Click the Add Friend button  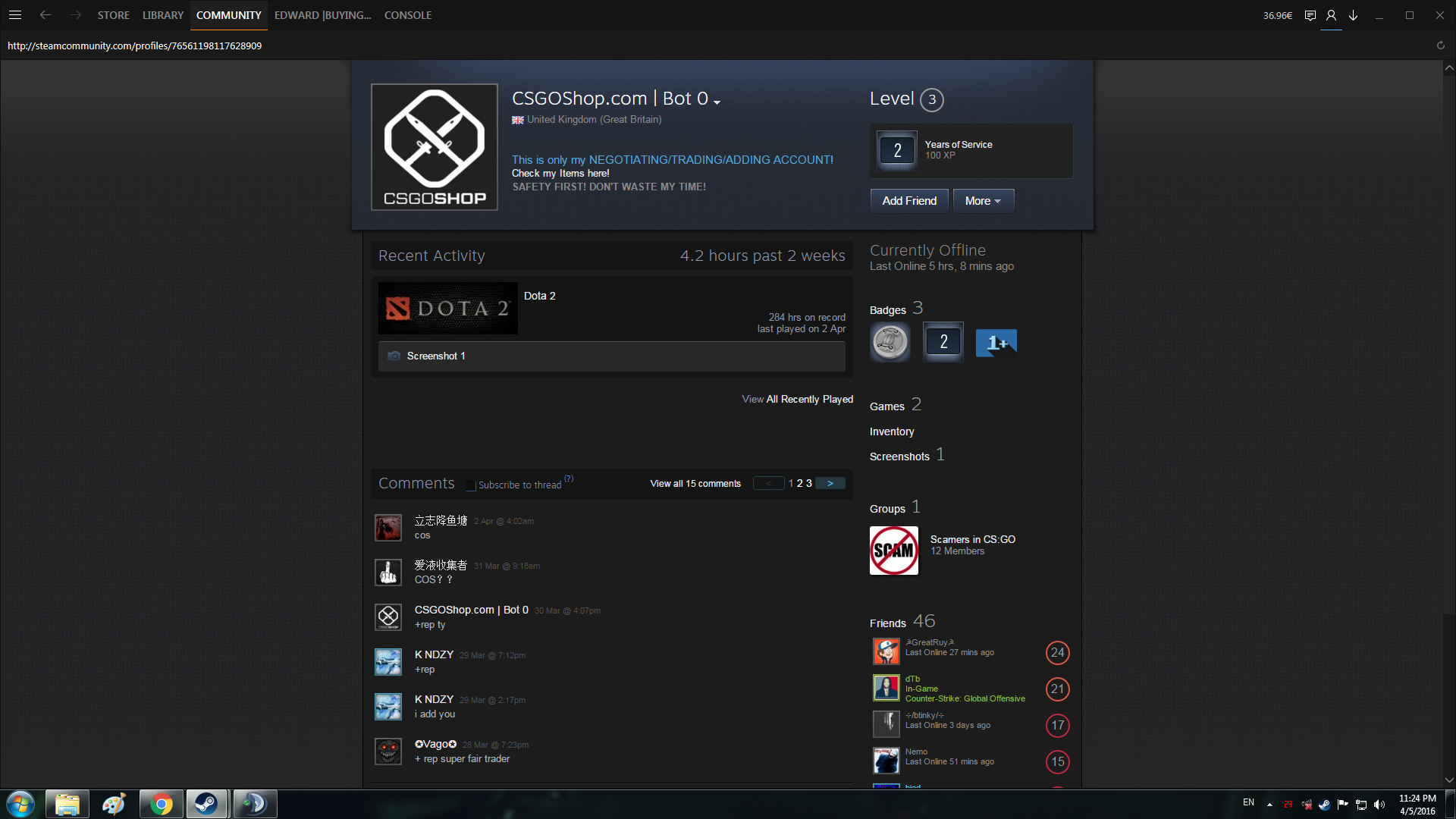pos(908,201)
